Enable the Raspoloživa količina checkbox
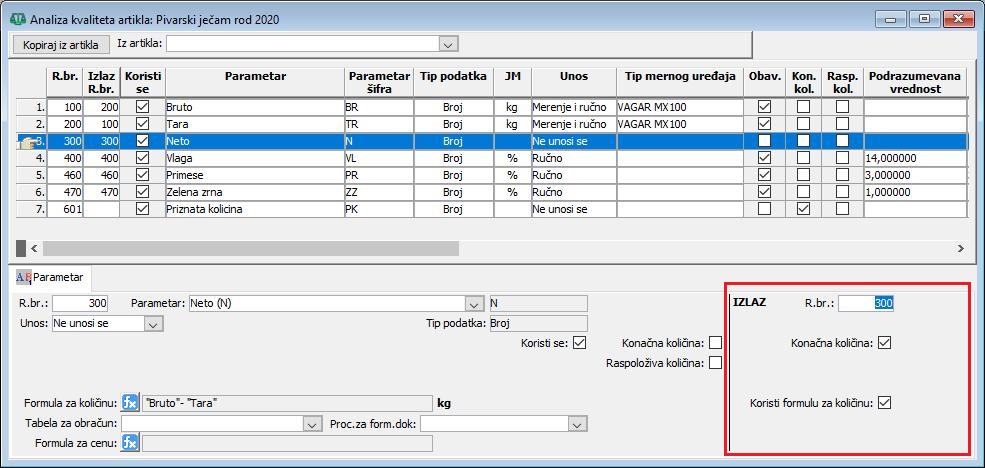 715,363
